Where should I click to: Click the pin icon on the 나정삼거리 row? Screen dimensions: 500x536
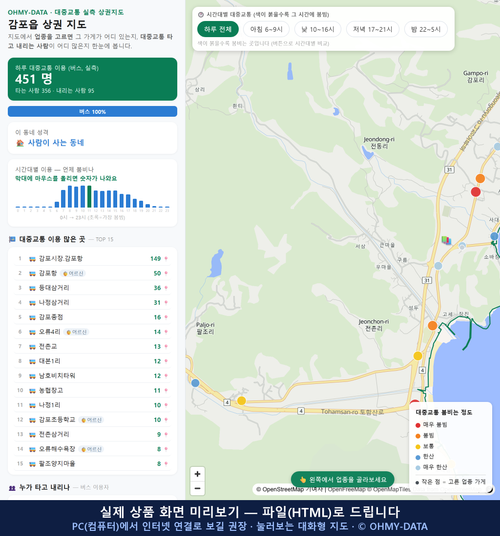click(x=166, y=303)
